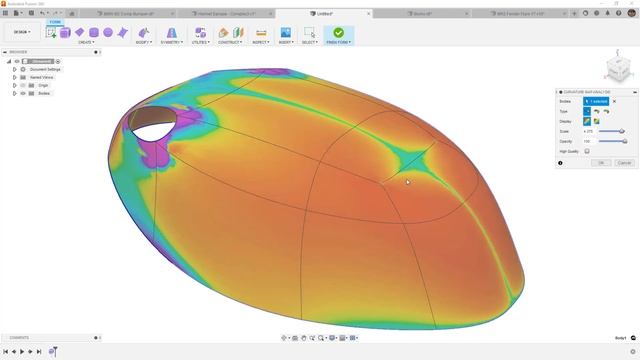Open the File menu icon
Image resolution: width=640 pixels, height=360 pixels.
point(17,13)
